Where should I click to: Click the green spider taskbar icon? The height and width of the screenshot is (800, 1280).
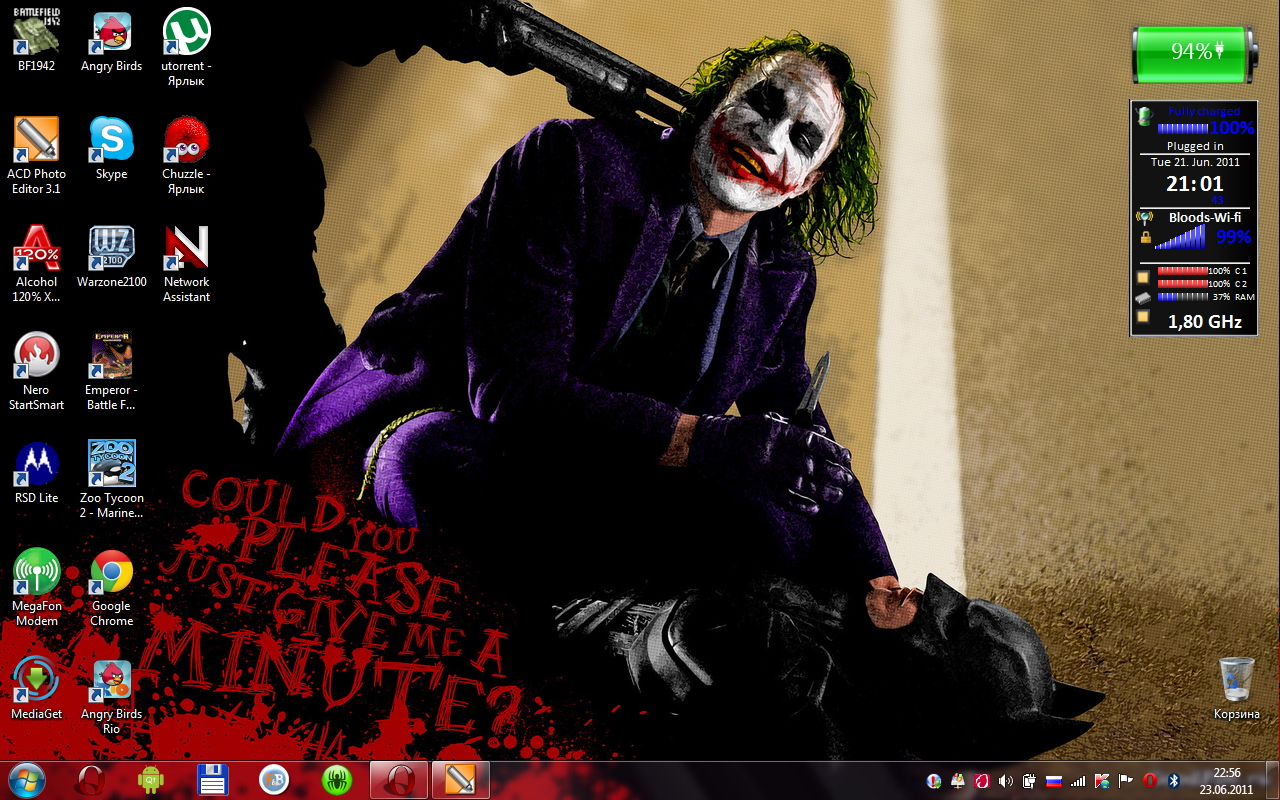[336, 779]
